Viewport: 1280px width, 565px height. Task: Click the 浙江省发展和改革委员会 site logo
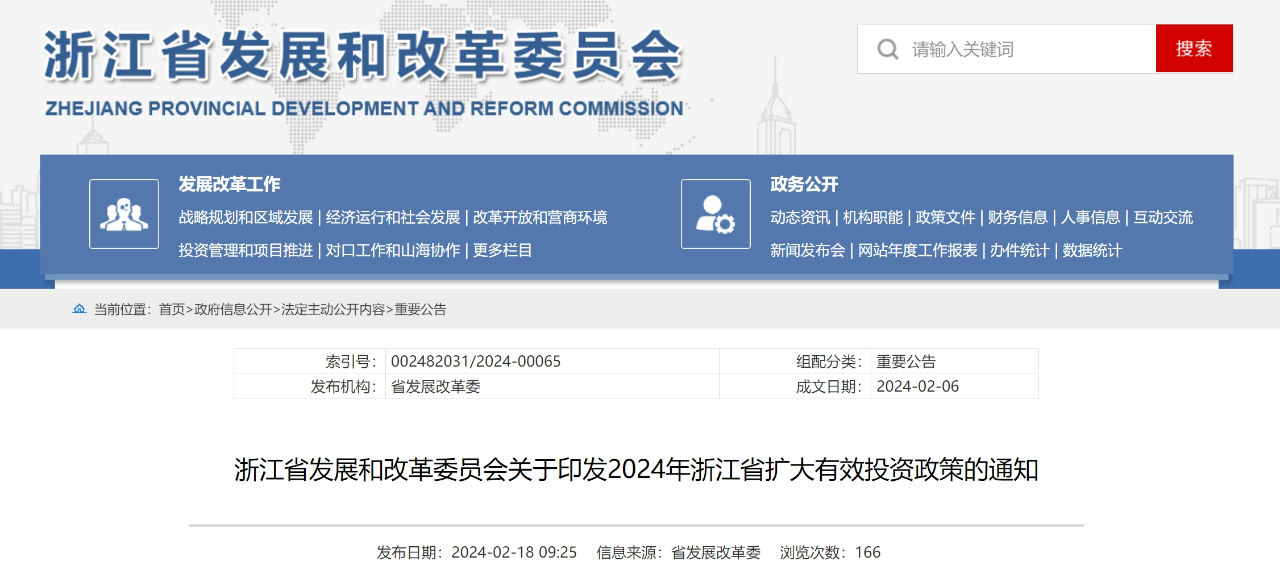[x=364, y=72]
